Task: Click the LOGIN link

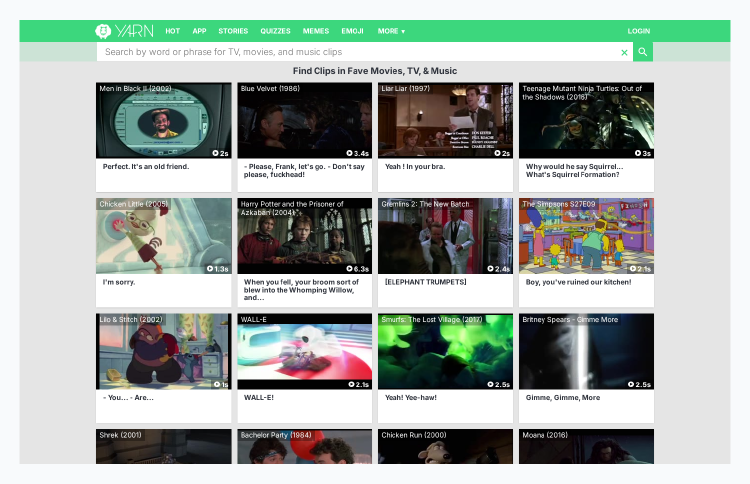Action: (638, 31)
